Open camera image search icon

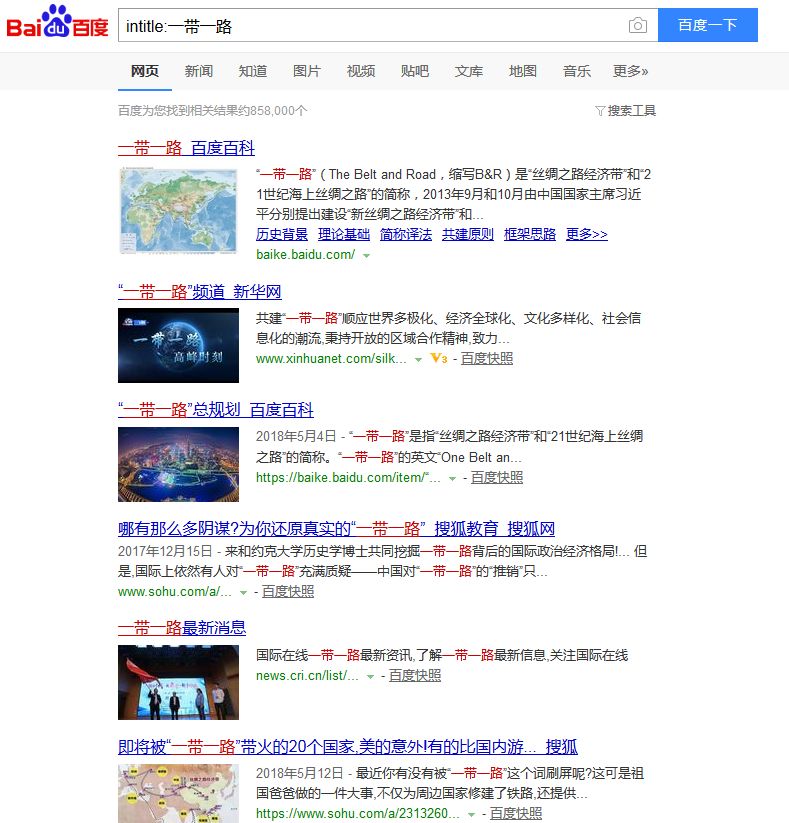coord(637,25)
